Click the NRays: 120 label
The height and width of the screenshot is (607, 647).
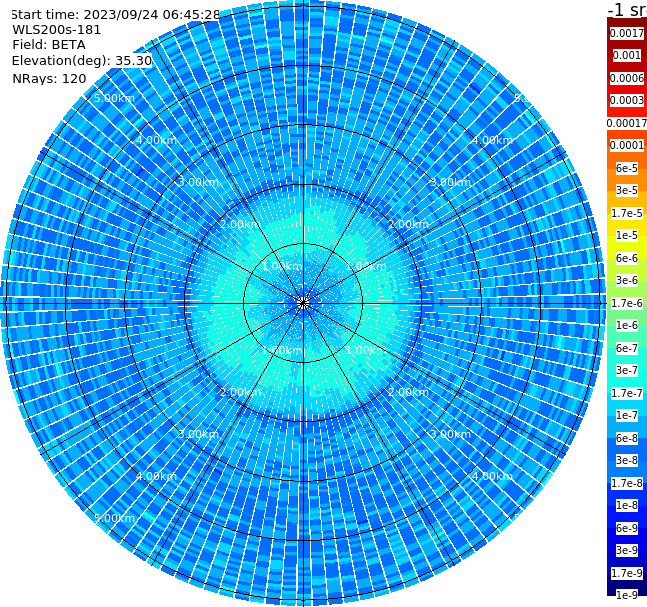click(x=49, y=78)
